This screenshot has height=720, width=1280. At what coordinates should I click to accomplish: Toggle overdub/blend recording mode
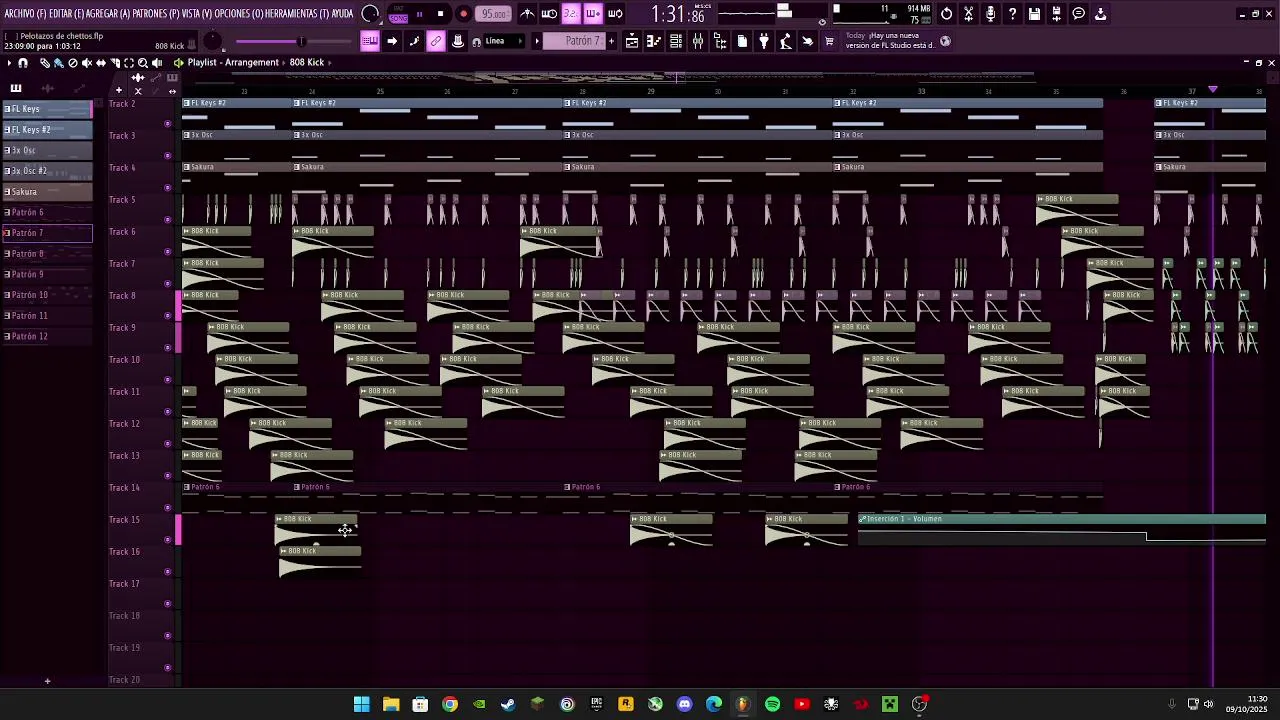tap(593, 14)
